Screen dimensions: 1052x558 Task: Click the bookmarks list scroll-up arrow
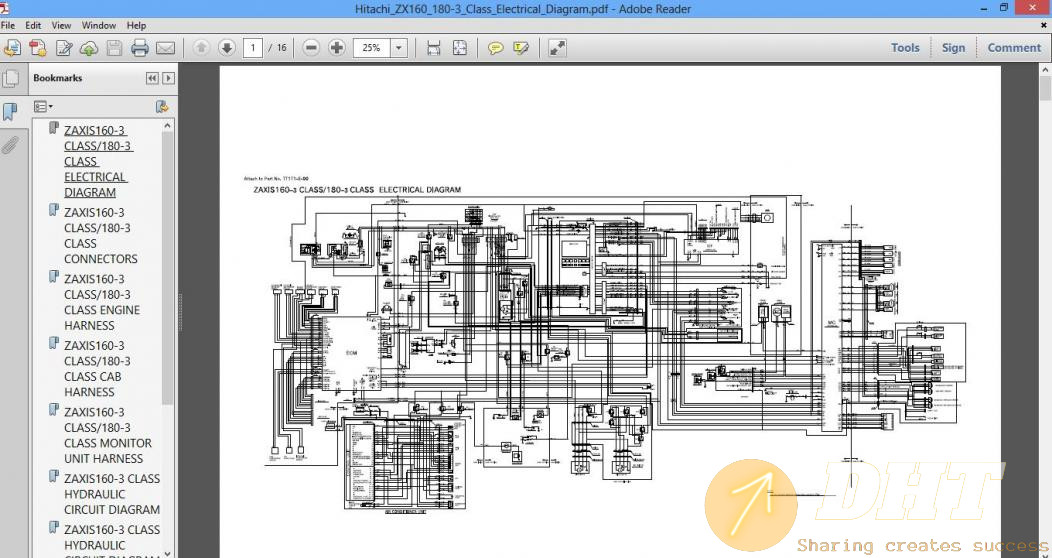click(168, 125)
